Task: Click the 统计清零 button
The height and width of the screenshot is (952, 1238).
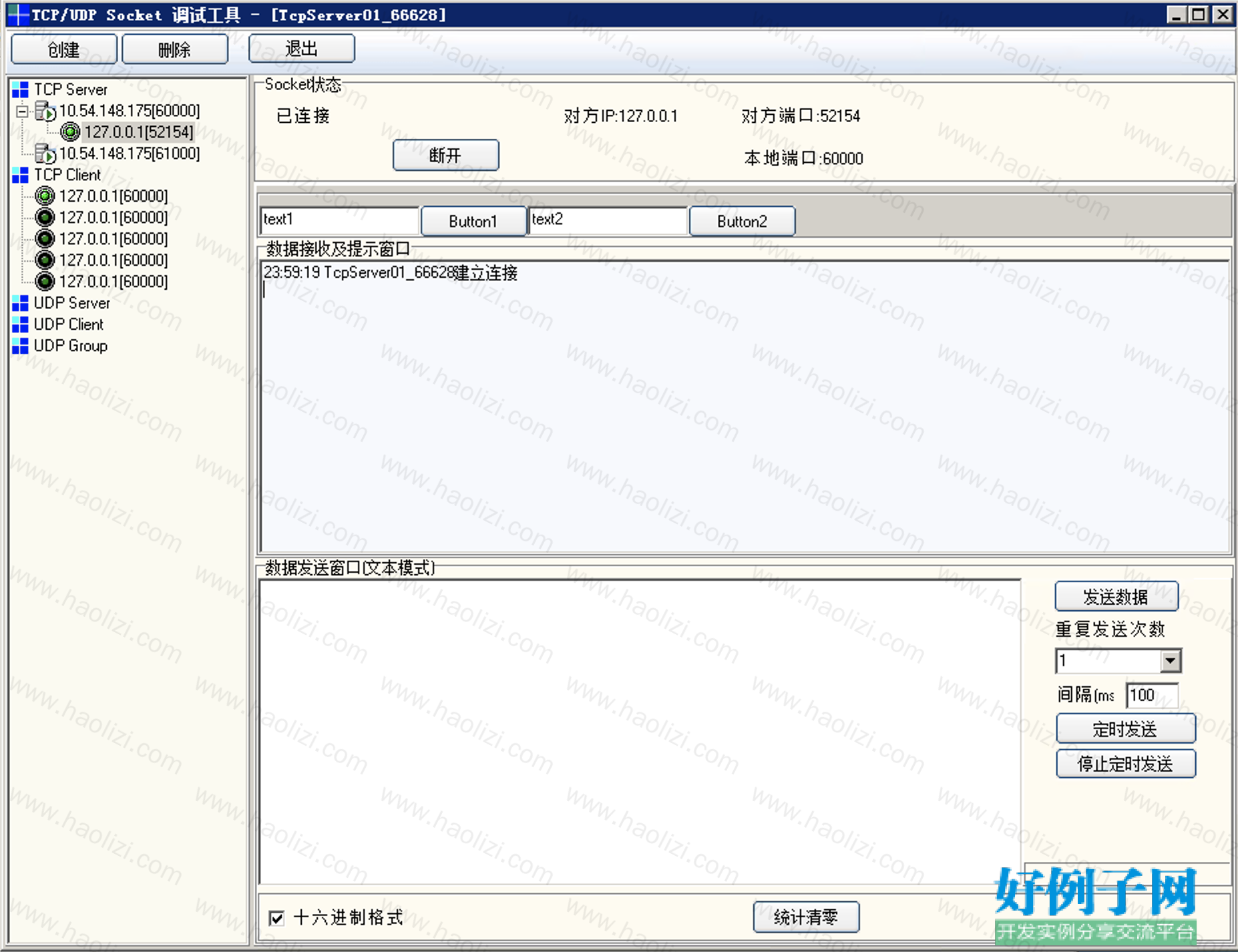Action: 806,917
